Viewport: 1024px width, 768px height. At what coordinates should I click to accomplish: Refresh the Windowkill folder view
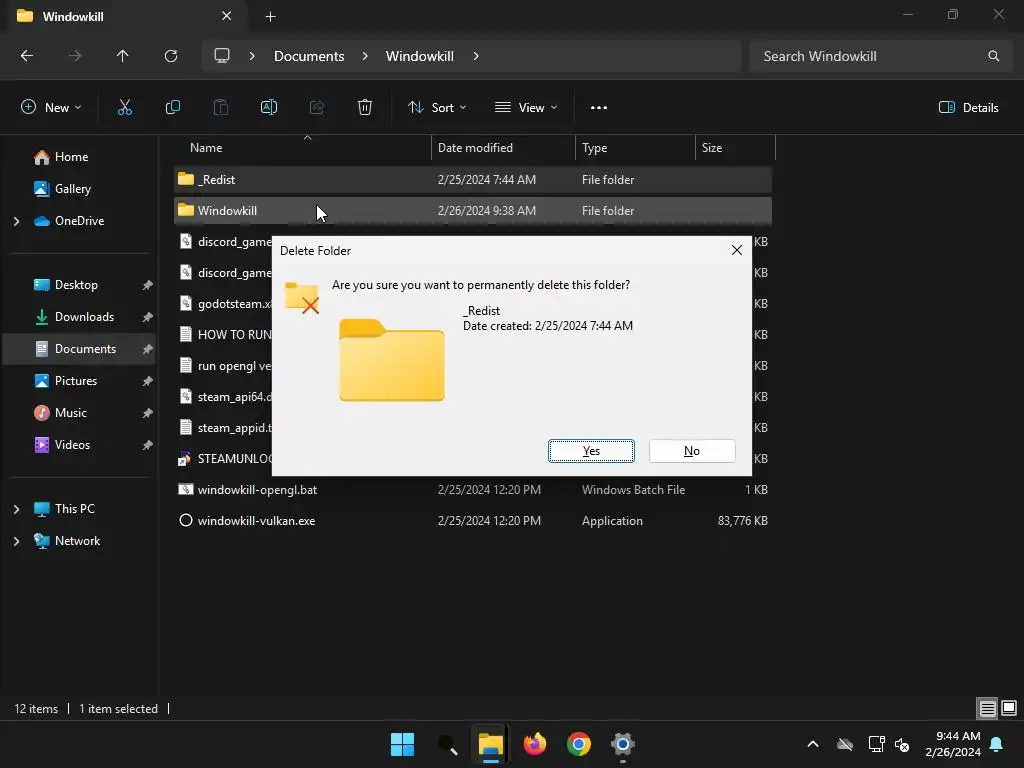pos(171,56)
